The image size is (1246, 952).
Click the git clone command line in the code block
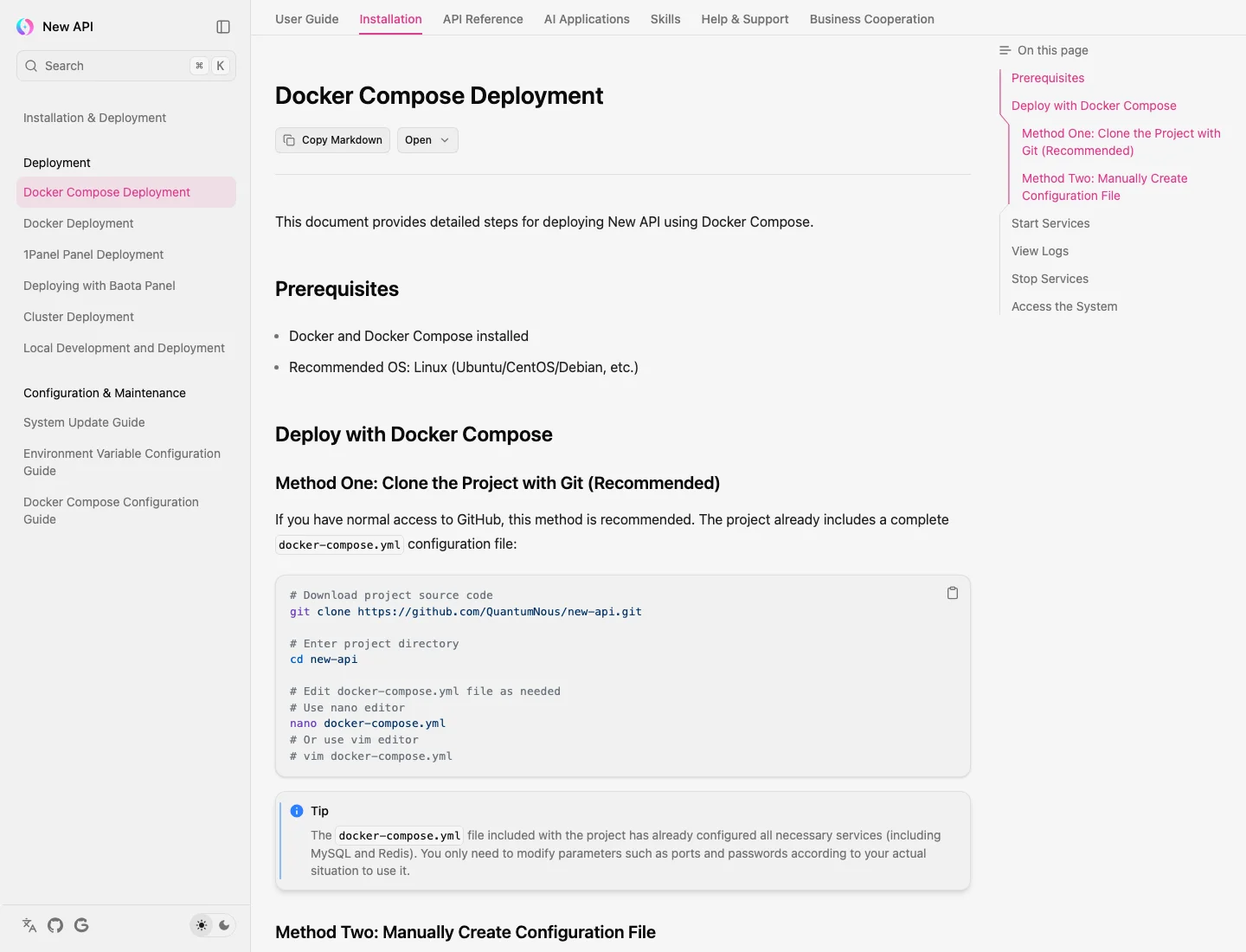[466, 612]
